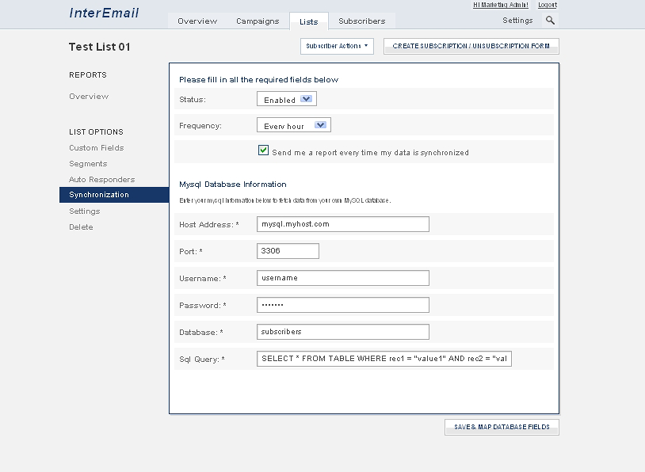Open Settings in the top navigation
The image size is (645, 472).
coord(517,20)
